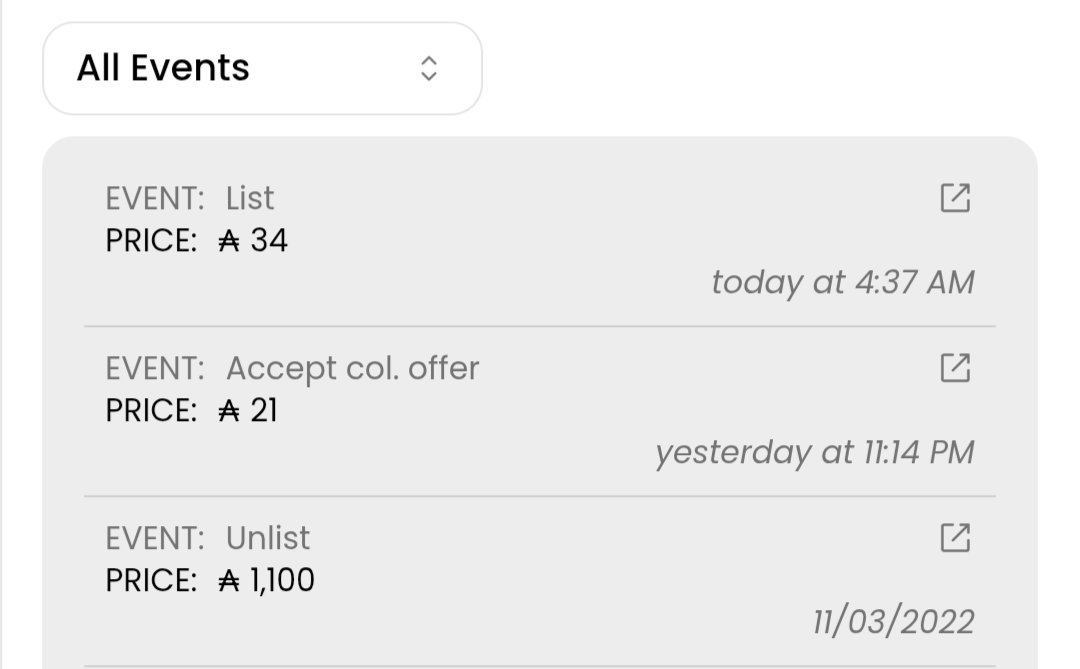1080x669 pixels.
Task: Click the timestamp yesterday at 11:14 PM
Action: [814, 453]
